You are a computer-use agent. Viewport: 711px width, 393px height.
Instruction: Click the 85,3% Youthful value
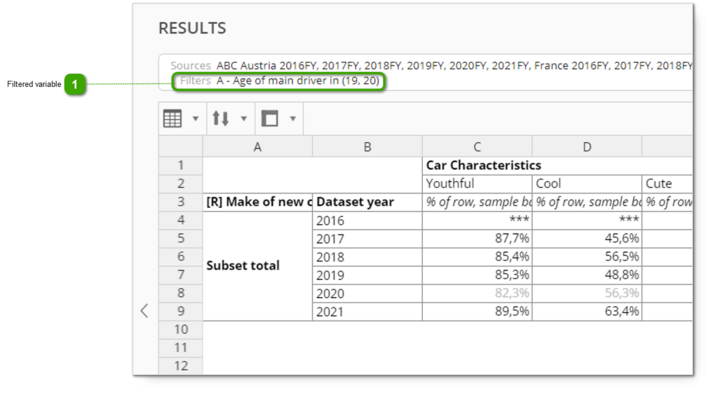click(477, 275)
